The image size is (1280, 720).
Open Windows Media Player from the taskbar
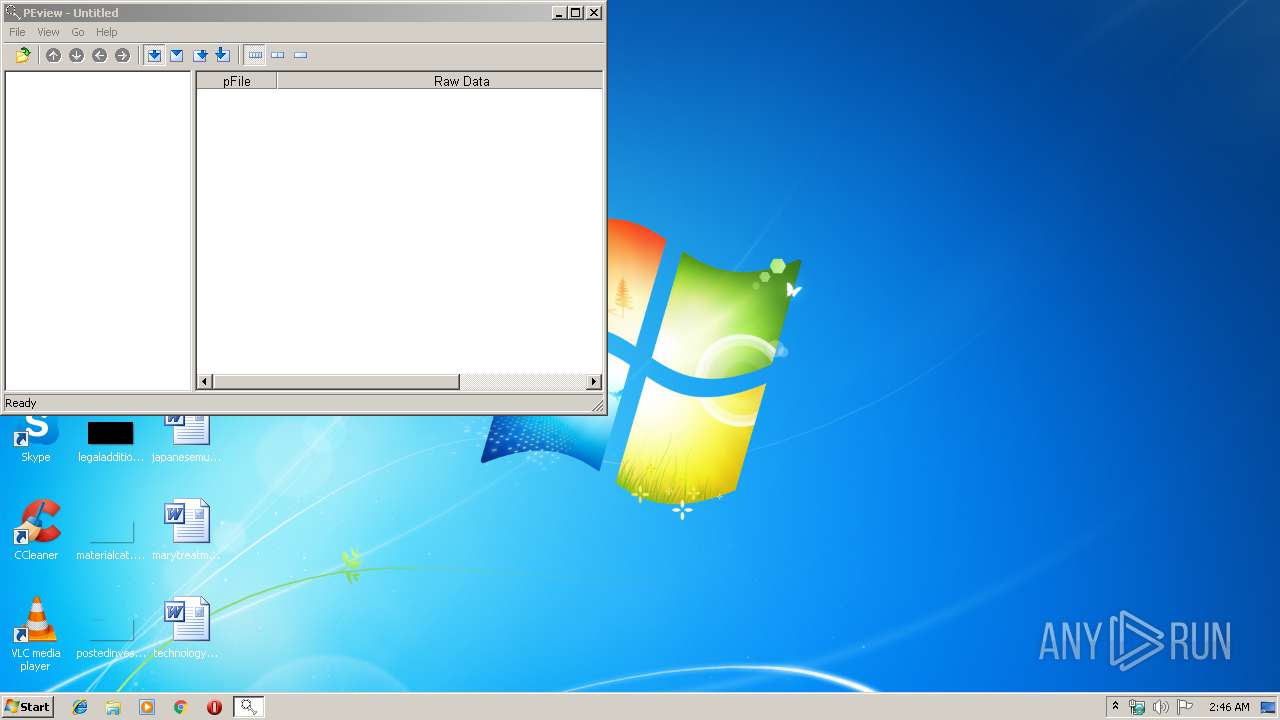pyautogui.click(x=147, y=707)
